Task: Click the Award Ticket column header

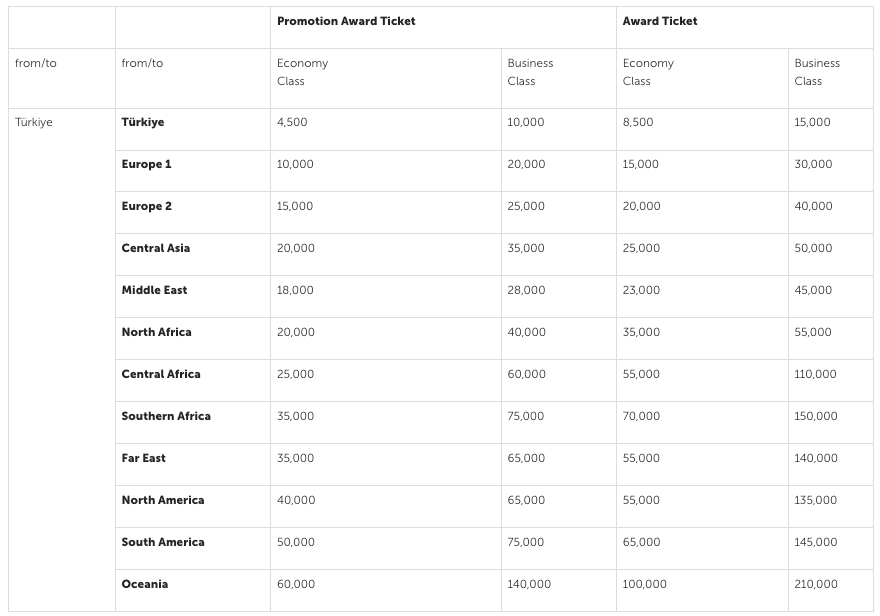Action: click(x=660, y=21)
